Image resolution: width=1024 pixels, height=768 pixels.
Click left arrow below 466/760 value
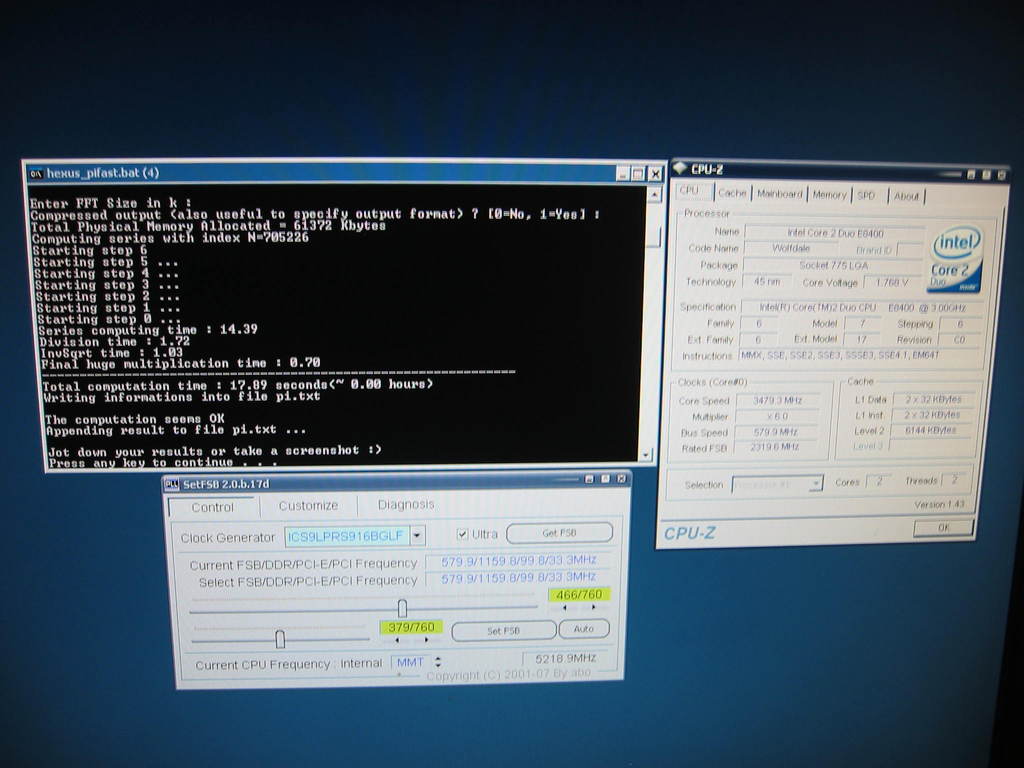pyautogui.click(x=564, y=607)
